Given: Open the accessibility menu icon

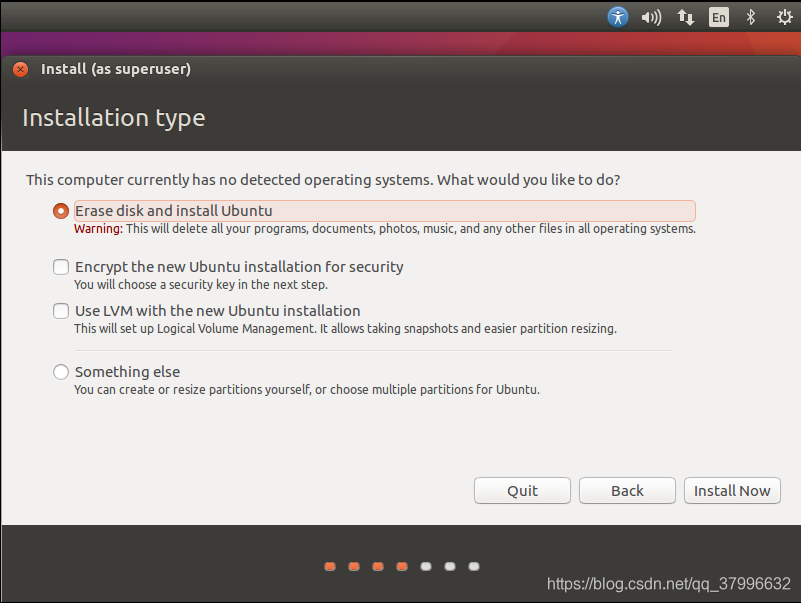Looking at the screenshot, I should click(618, 17).
